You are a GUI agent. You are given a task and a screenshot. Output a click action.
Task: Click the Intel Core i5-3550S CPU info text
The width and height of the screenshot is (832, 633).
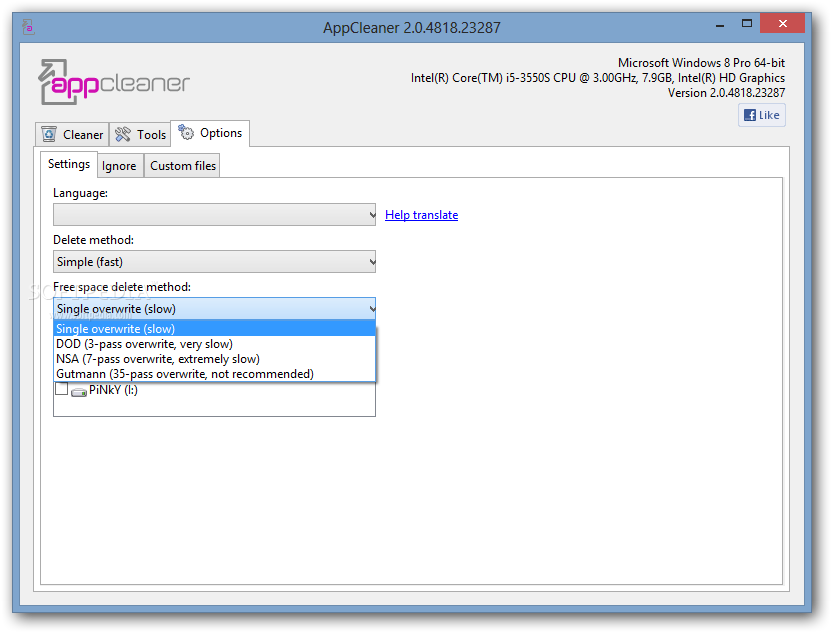pyautogui.click(x=597, y=78)
